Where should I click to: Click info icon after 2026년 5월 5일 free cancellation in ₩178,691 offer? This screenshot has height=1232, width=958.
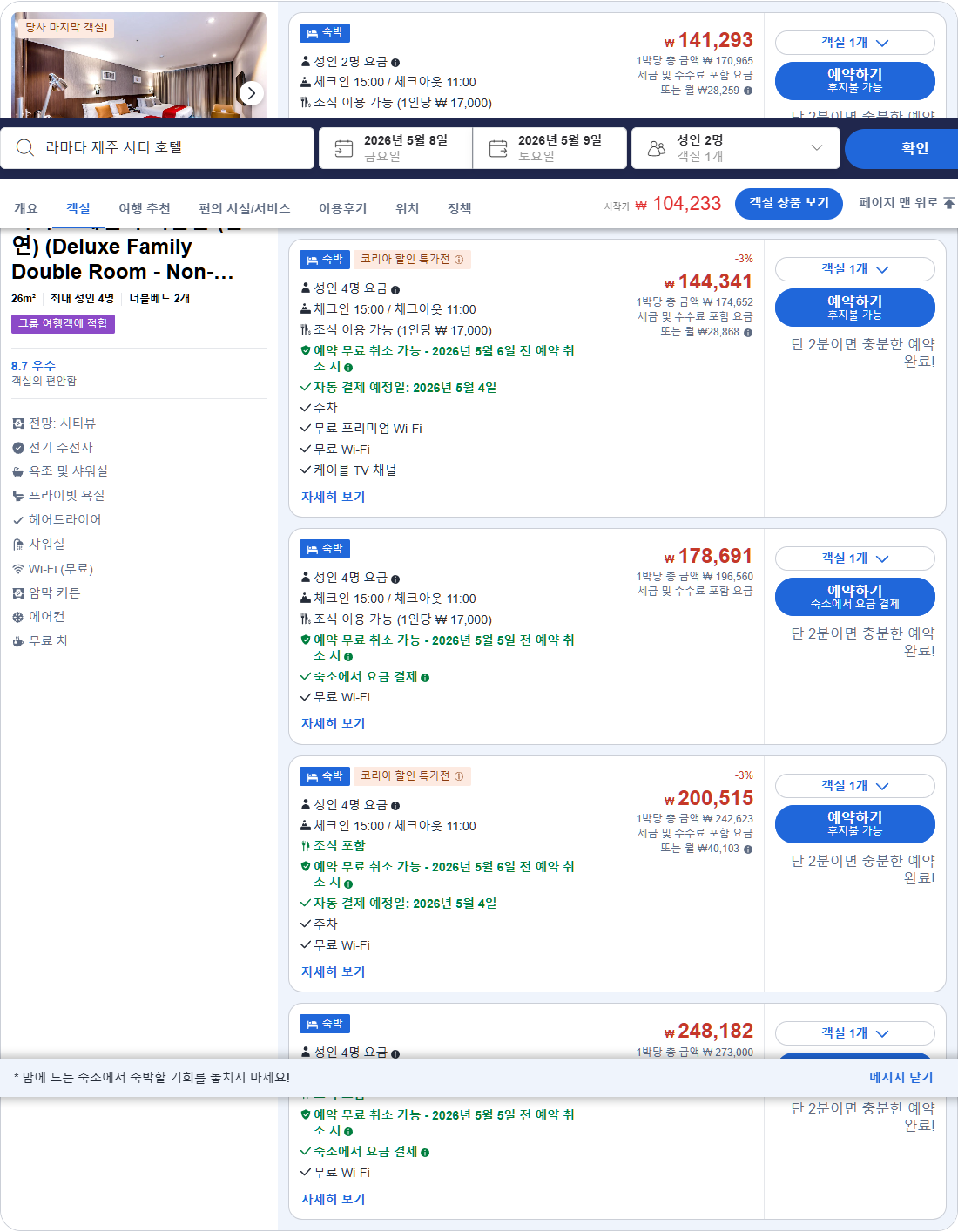pos(348,657)
